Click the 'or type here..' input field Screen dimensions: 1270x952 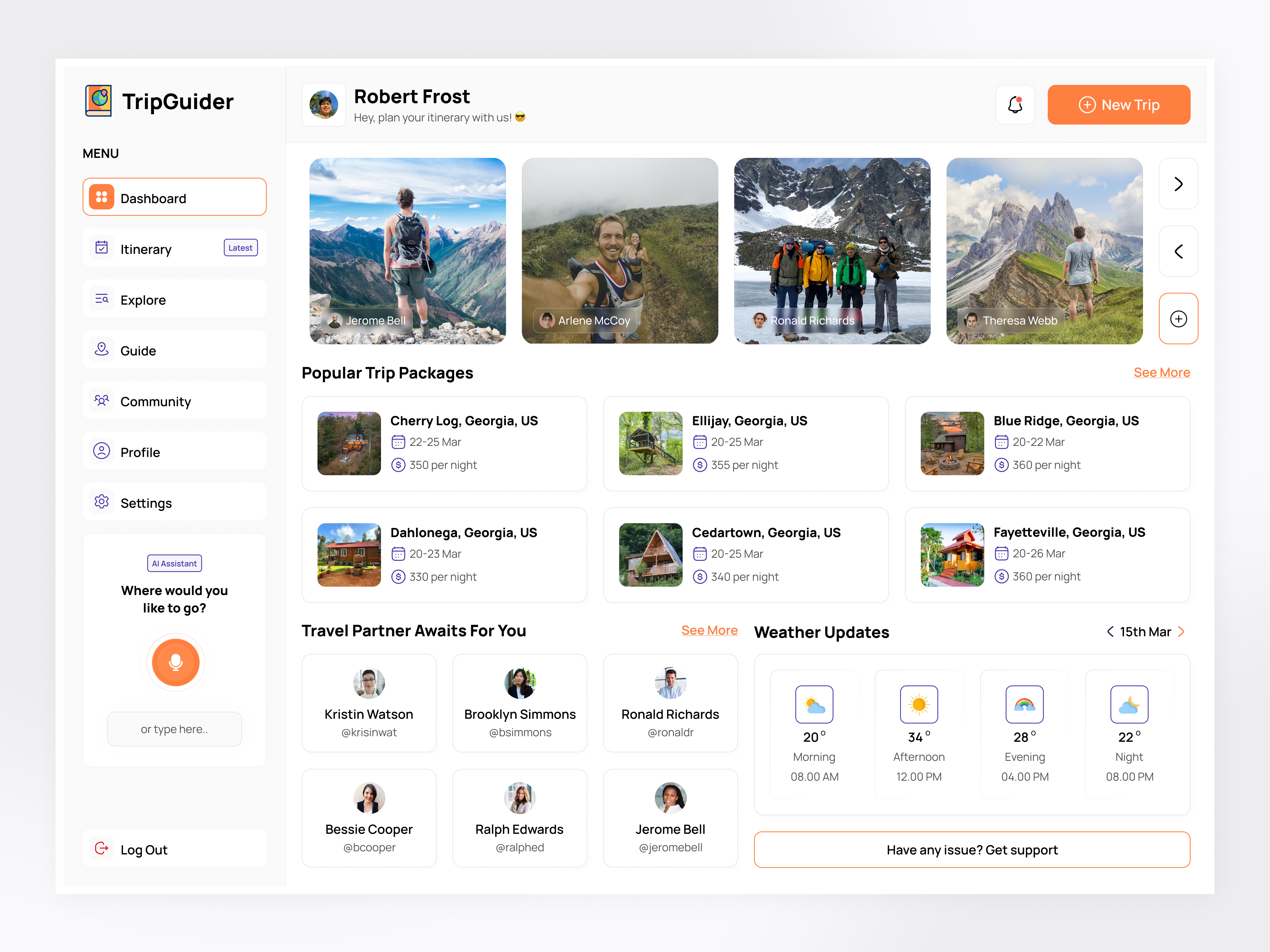tap(174, 729)
